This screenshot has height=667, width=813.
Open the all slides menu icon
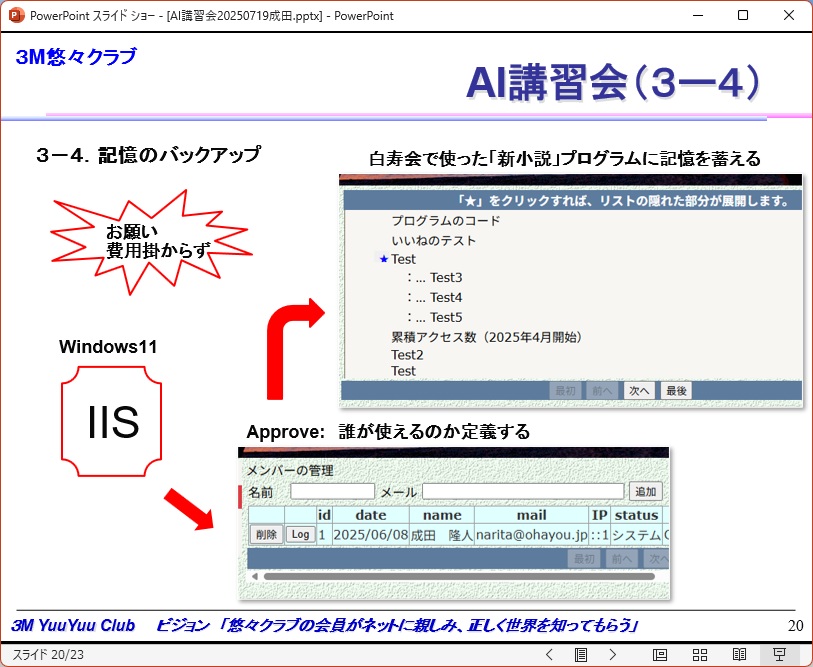[581, 655]
